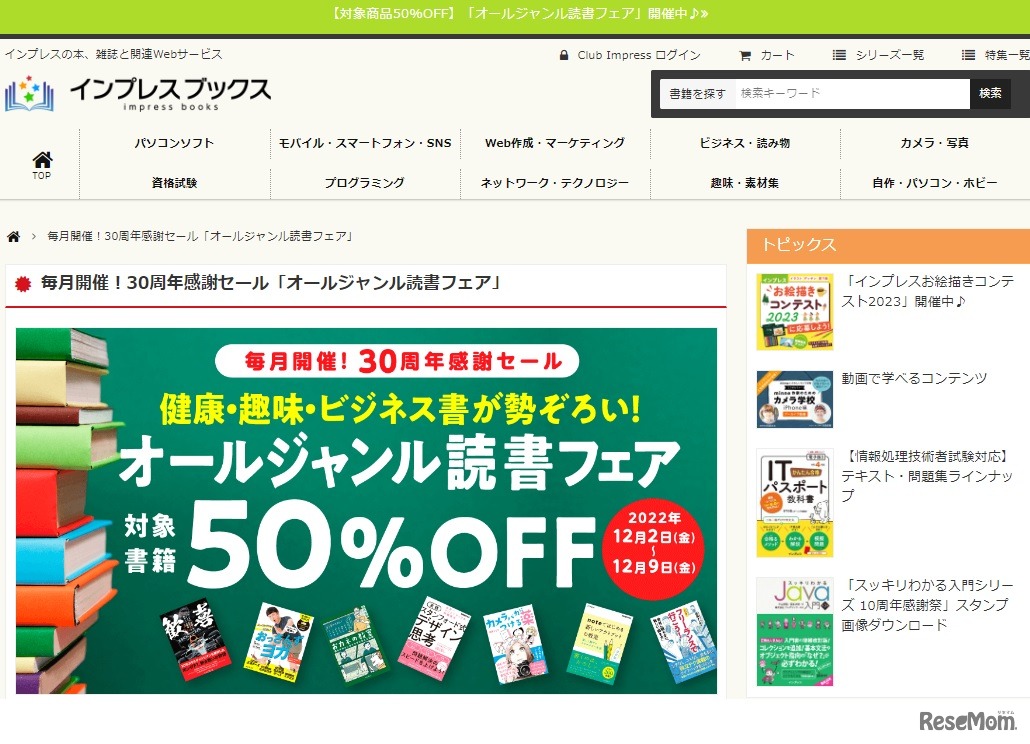Image resolution: width=1030 pixels, height=744 pixels.
Task: Click the Club Impress ログイン lock icon
Action: coord(564,55)
